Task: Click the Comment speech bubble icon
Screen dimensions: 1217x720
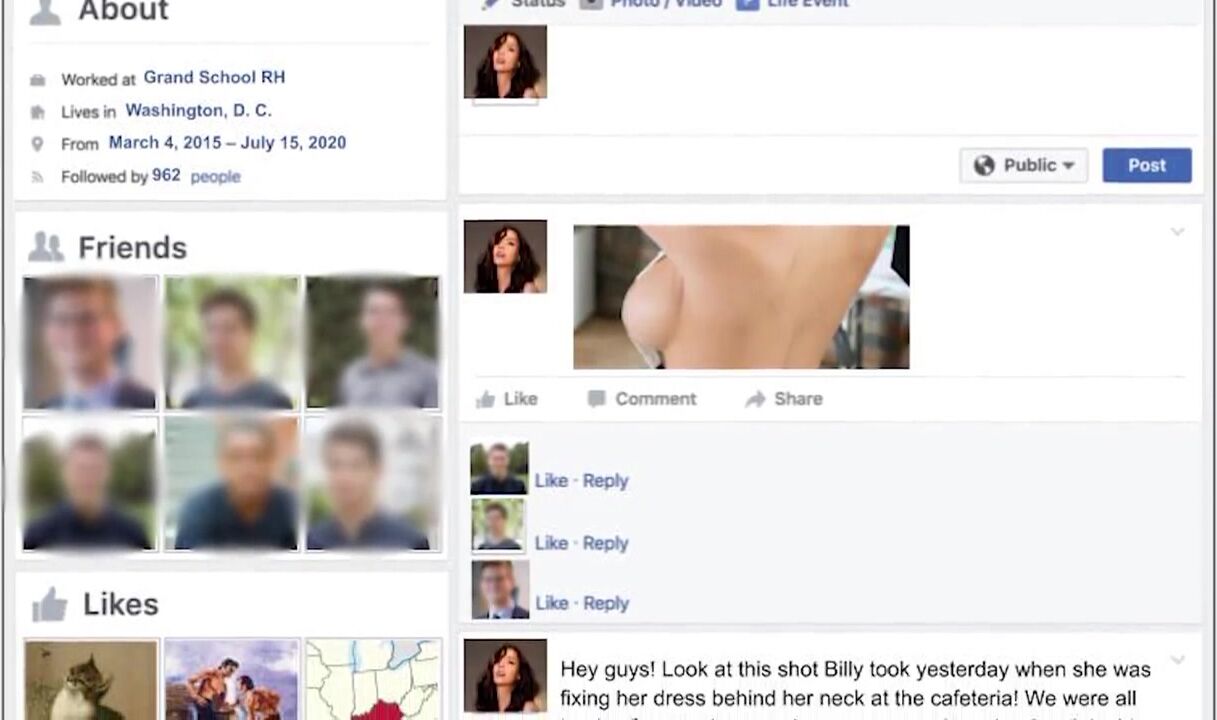Action: [x=596, y=399]
